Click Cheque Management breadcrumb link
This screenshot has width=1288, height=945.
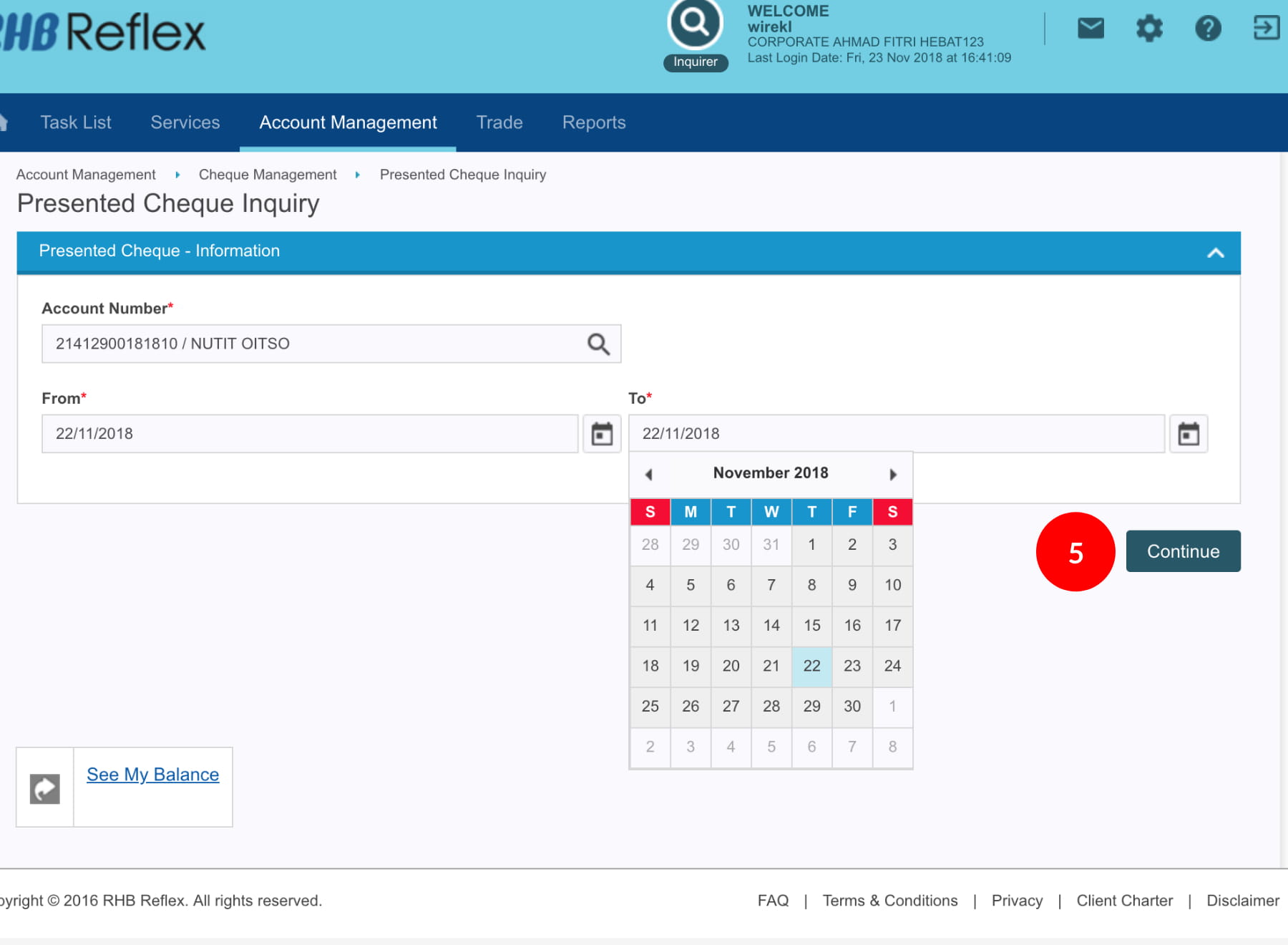pos(267,175)
